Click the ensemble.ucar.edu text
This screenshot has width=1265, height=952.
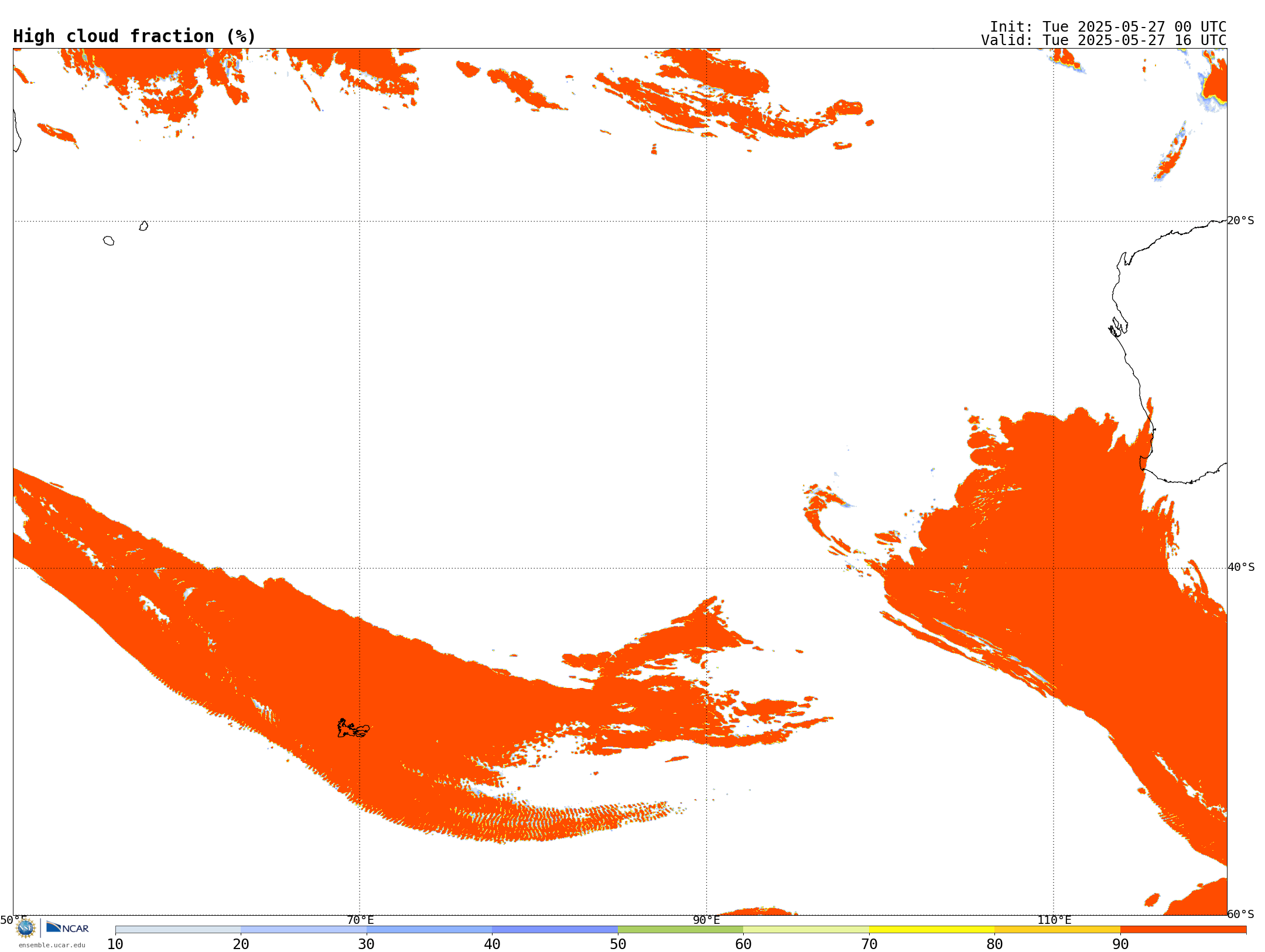tap(52, 945)
